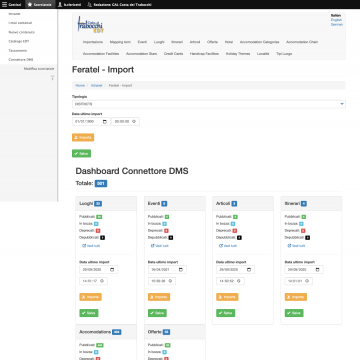Open Vedi tutti link in Itinerari card
This screenshot has width=360, height=360.
296,246
